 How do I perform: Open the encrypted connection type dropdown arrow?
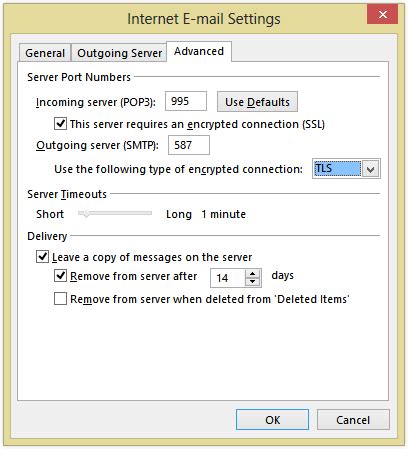pyautogui.click(x=371, y=169)
